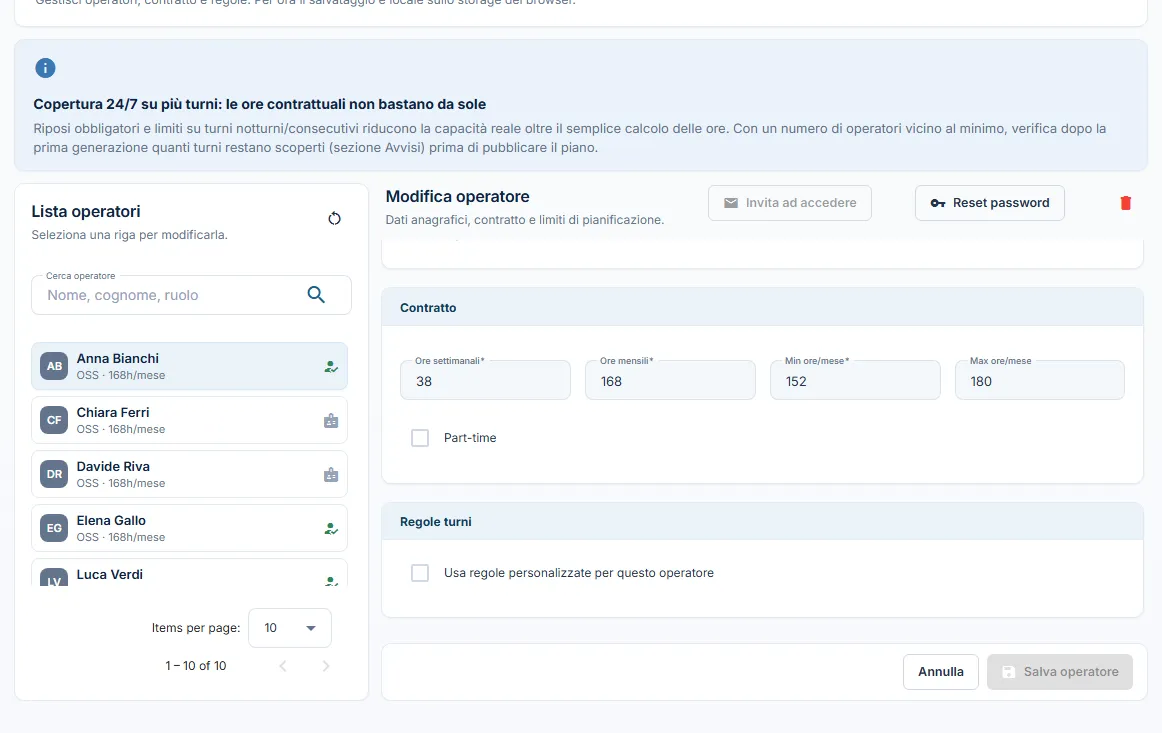Click the DR avatar for Davide Riva
This screenshot has height=733, width=1162.
(x=54, y=474)
